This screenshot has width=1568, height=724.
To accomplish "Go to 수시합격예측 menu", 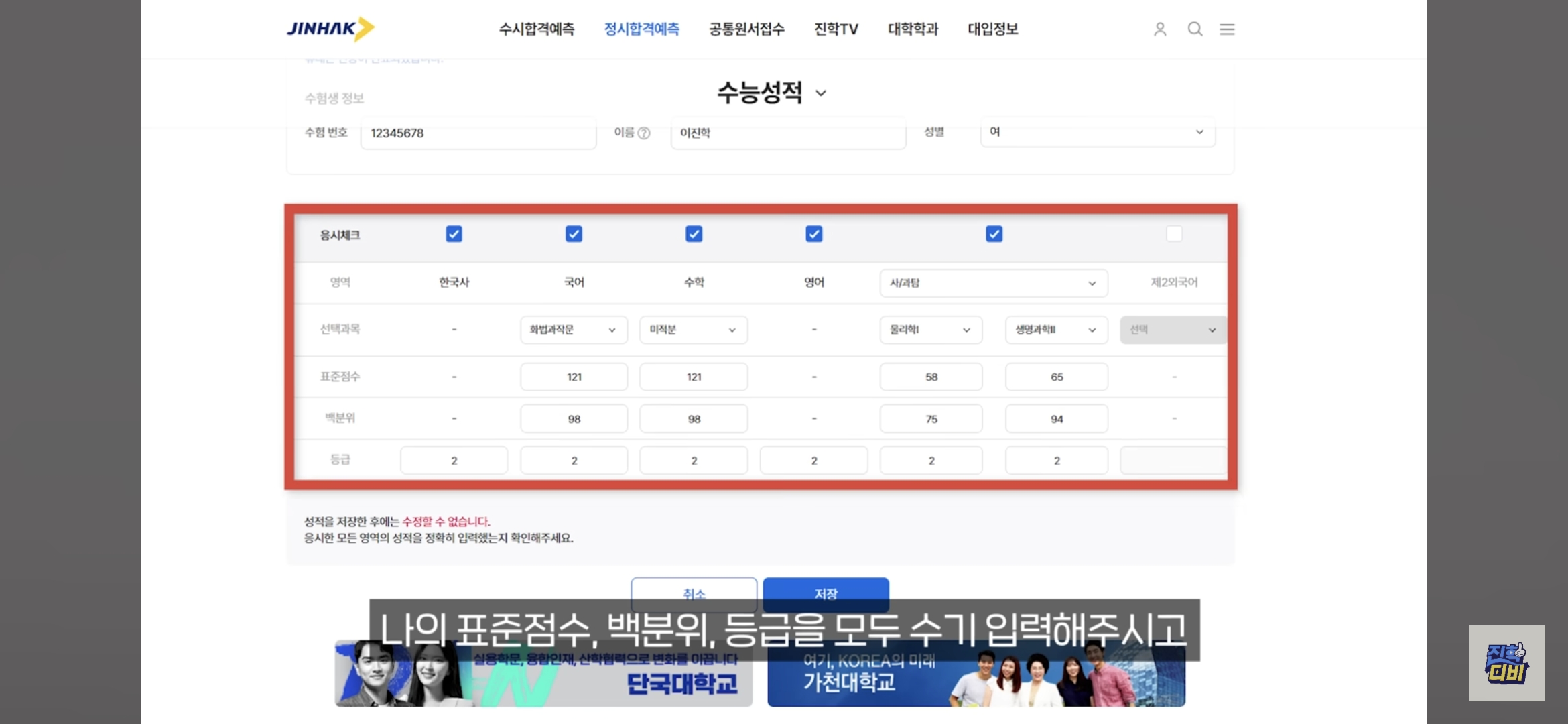I will 537,29.
